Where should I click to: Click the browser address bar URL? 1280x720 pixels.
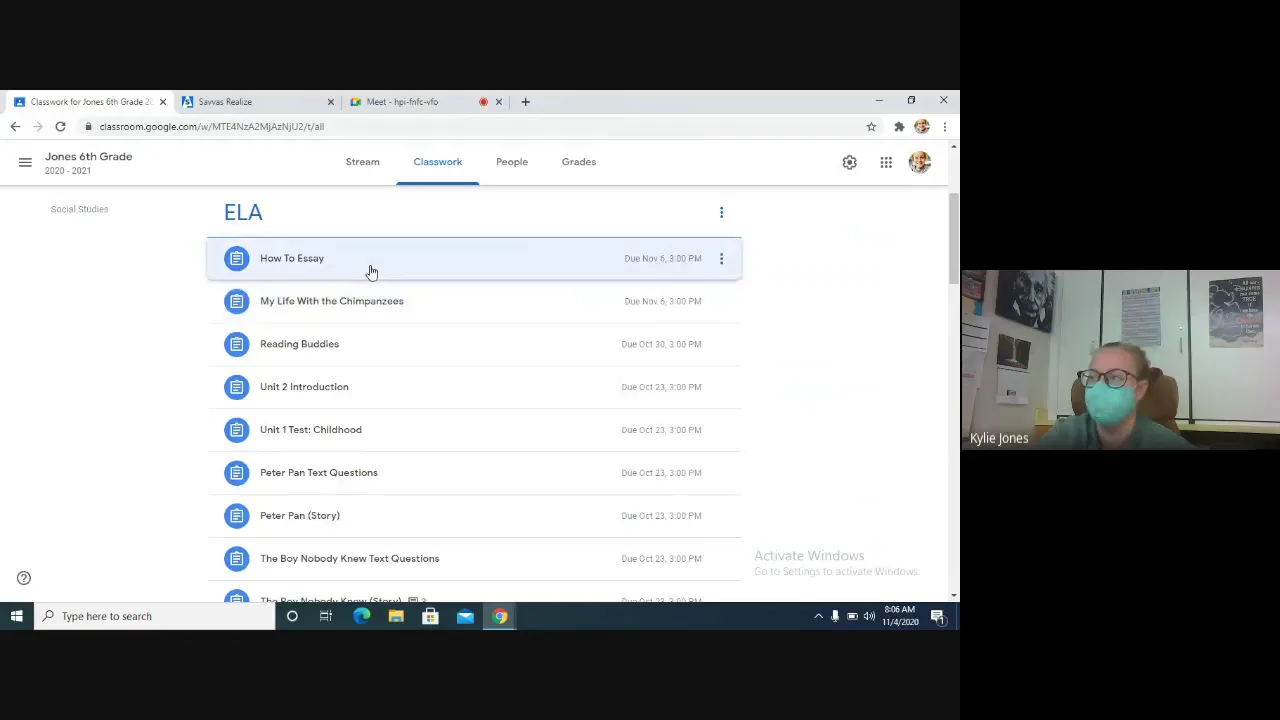pyautogui.click(x=212, y=127)
